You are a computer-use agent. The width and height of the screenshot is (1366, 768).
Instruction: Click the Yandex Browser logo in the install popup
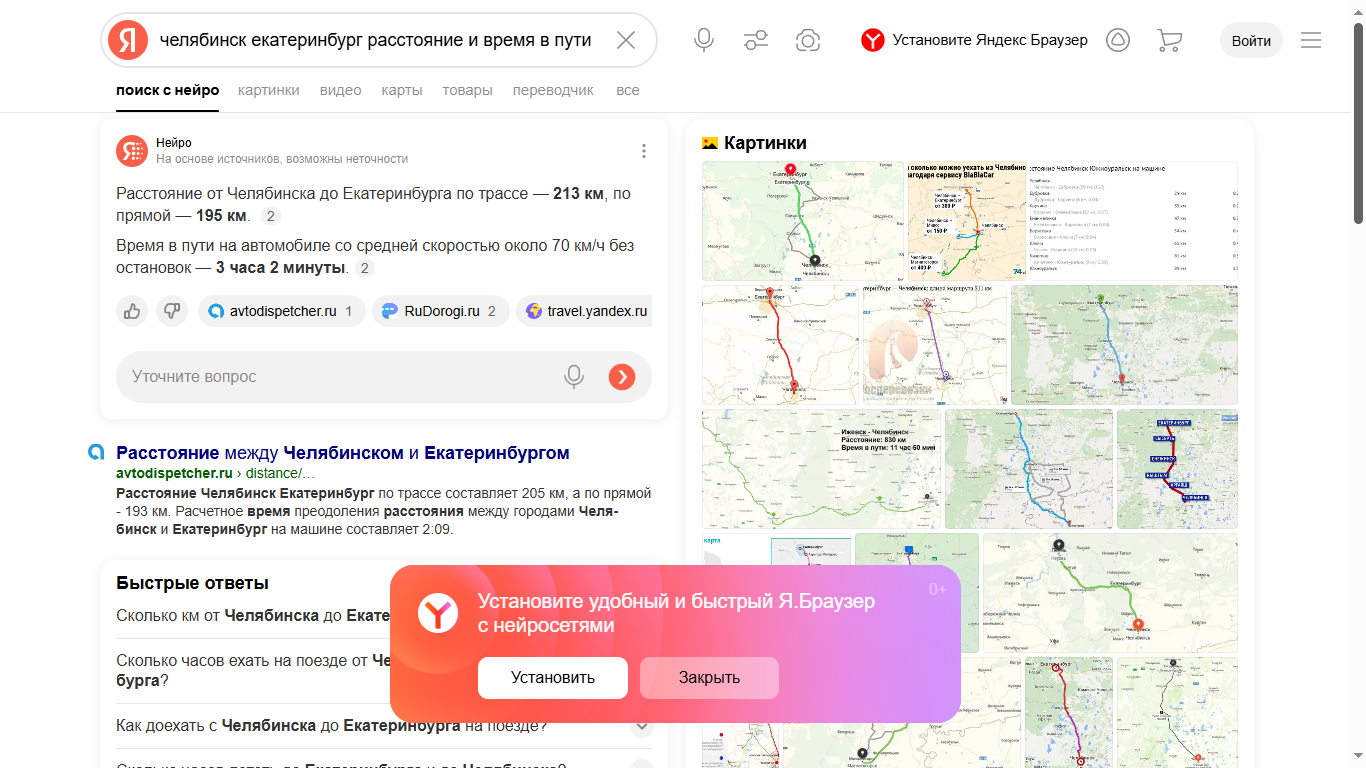438,612
